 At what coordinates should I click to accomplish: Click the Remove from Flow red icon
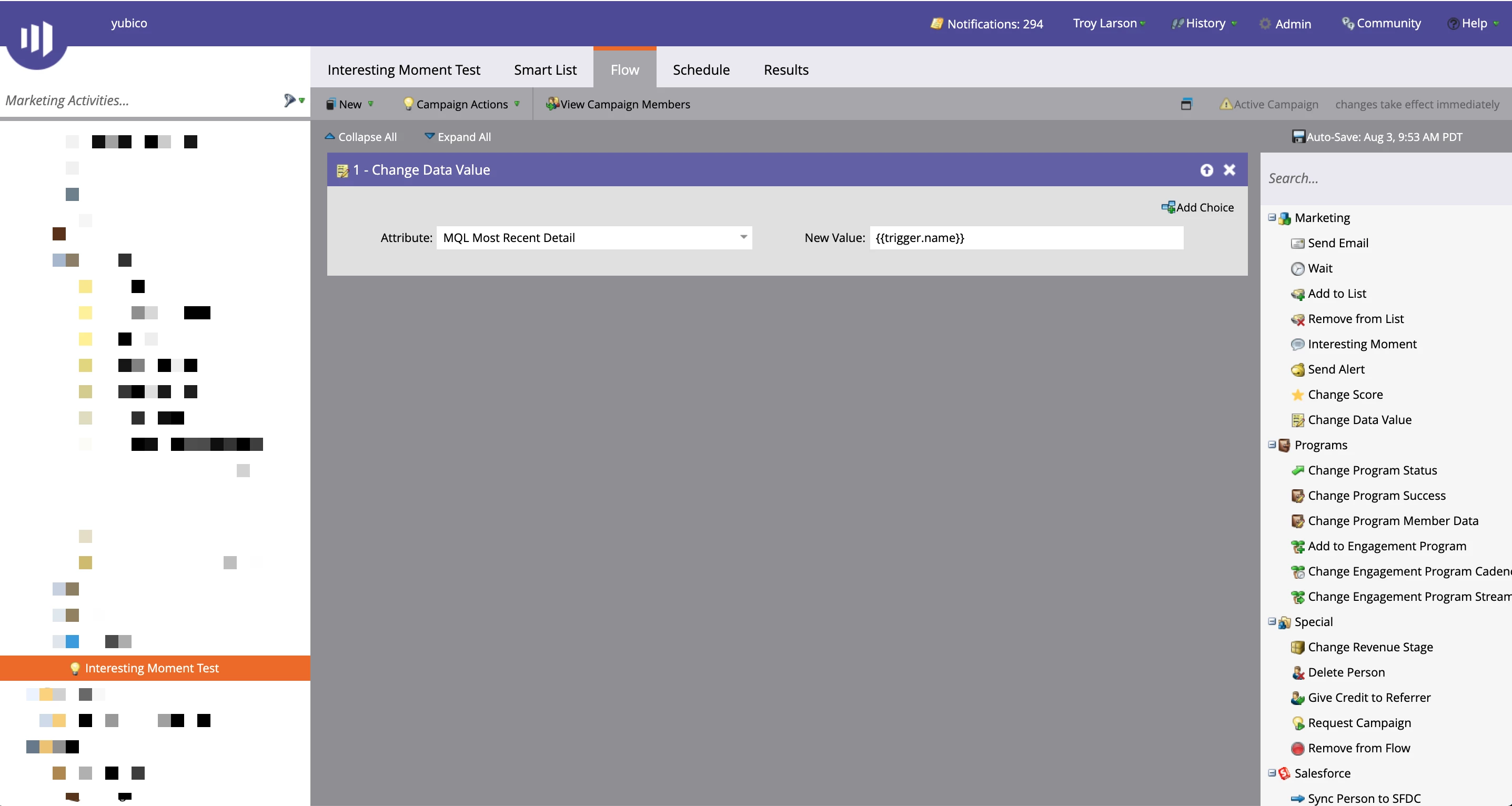[1297, 748]
